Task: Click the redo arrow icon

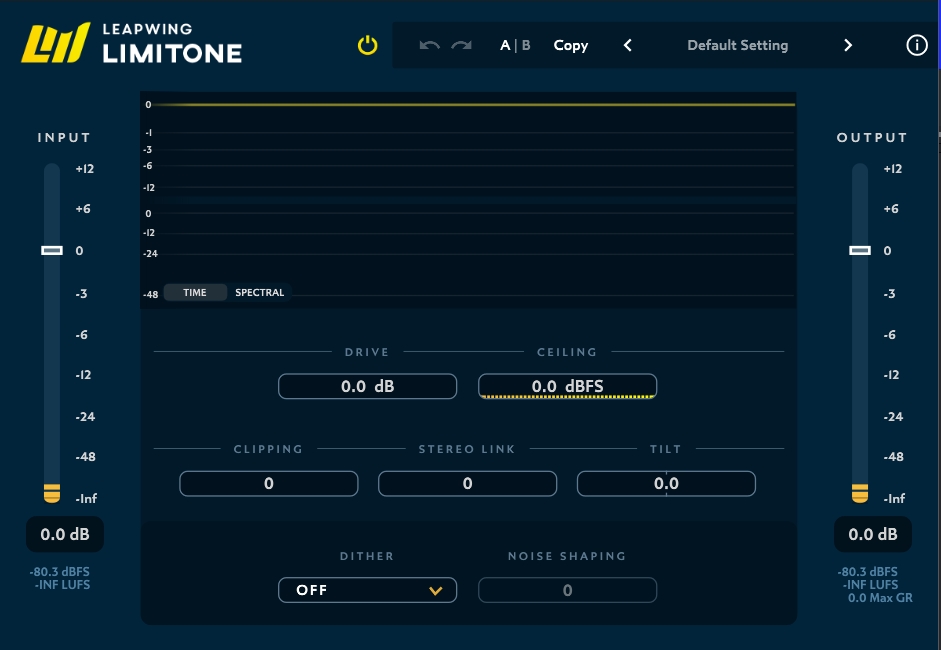Action: coord(461,45)
